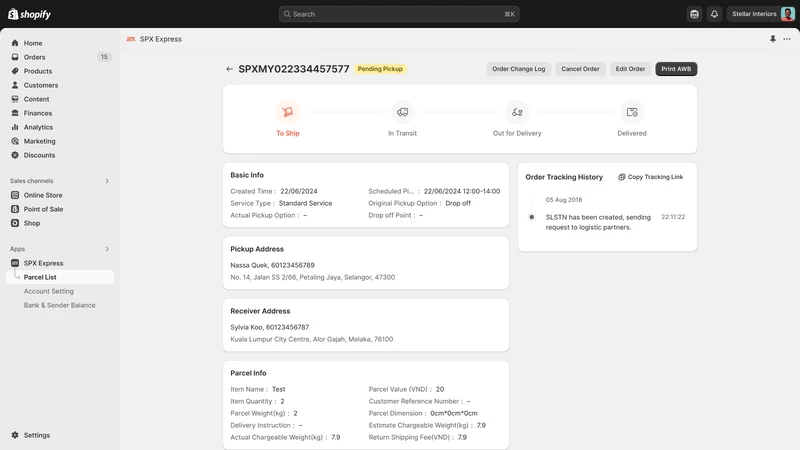Click the To Ship stage icon
800x450 pixels.
288,112
